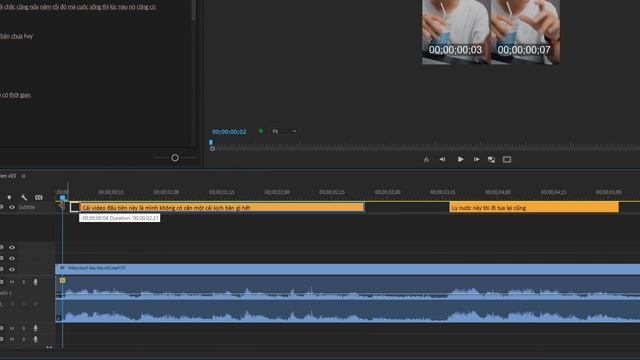The image size is (640, 360).
Task: Select the video clip on the blue video track
Action: point(347,269)
